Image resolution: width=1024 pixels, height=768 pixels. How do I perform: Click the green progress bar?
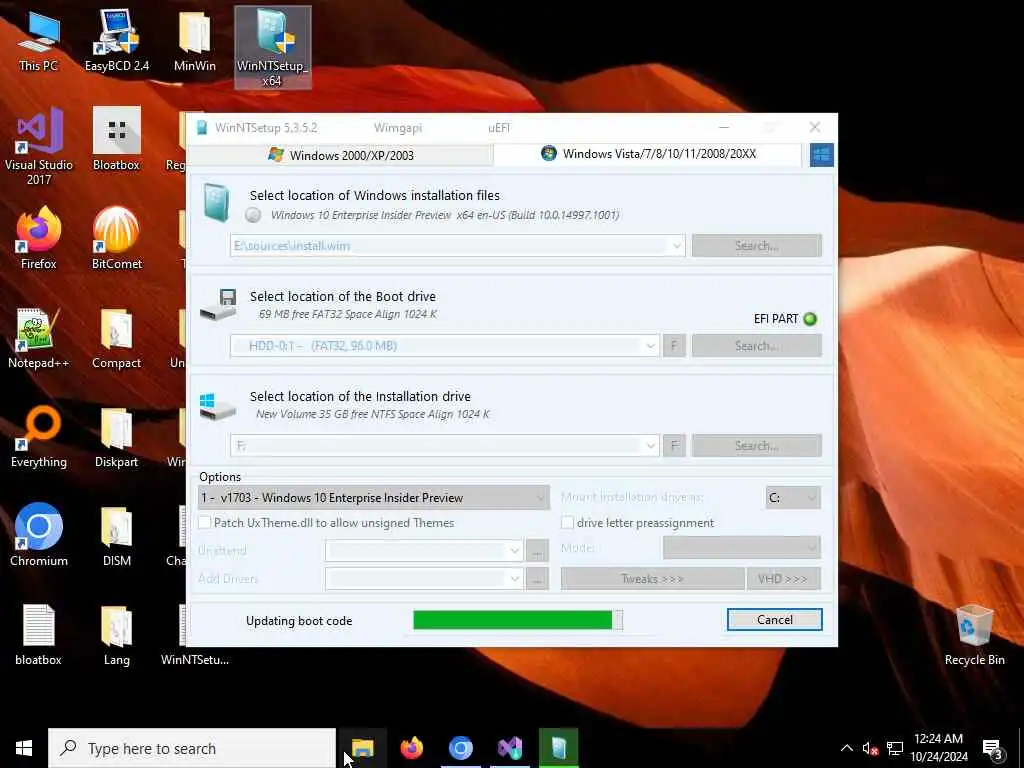click(518, 620)
